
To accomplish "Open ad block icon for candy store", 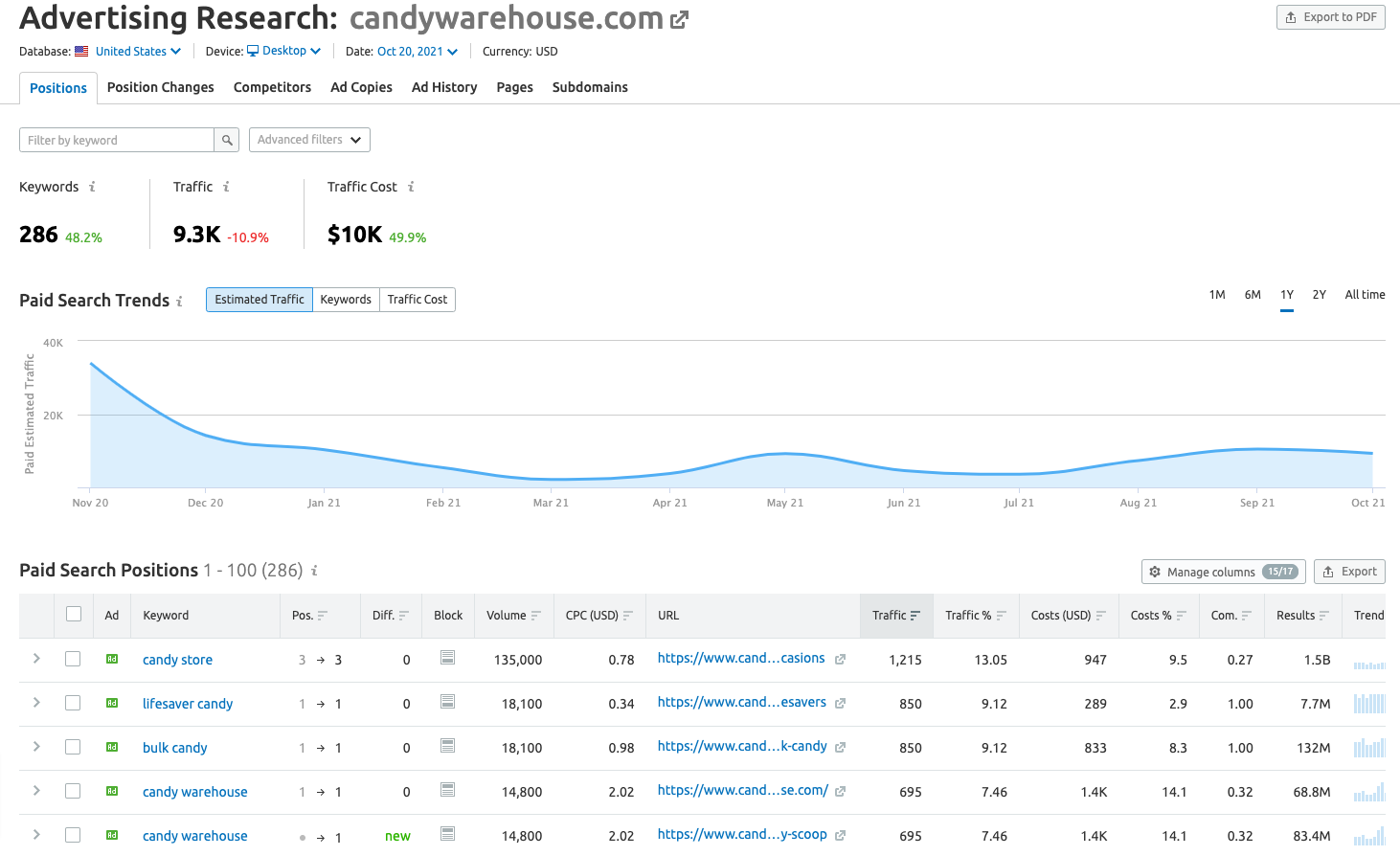I will click(x=447, y=658).
